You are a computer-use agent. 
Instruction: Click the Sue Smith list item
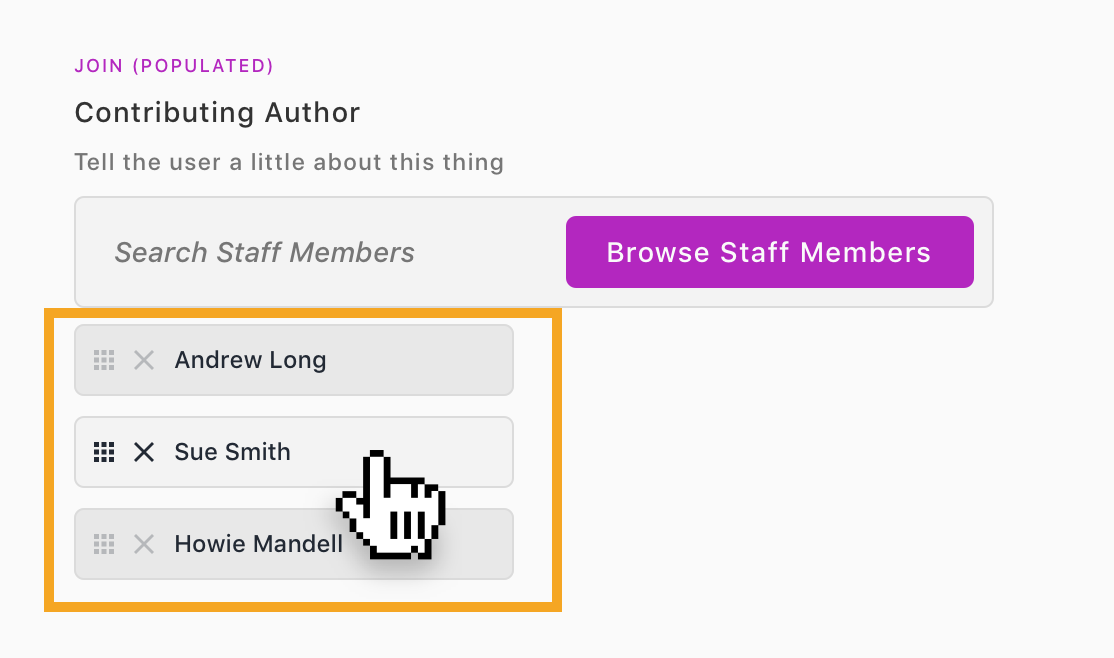pyautogui.click(x=293, y=452)
